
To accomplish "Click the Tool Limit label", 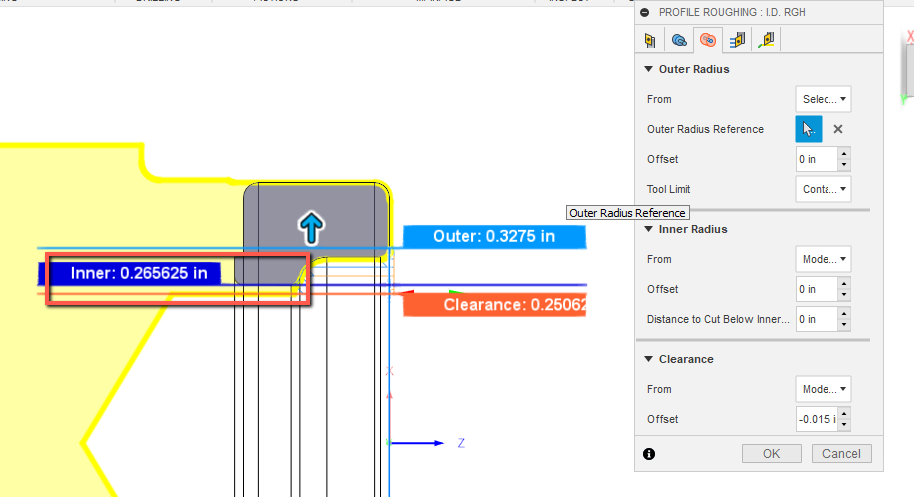I will (668, 189).
